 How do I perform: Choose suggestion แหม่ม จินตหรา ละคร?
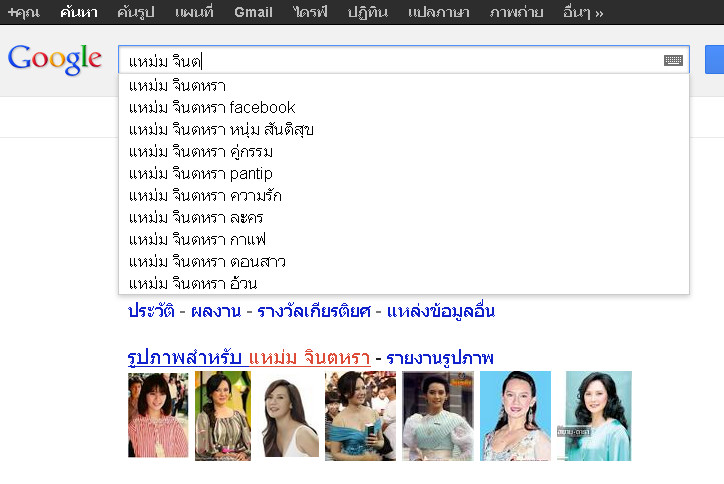pos(404,218)
